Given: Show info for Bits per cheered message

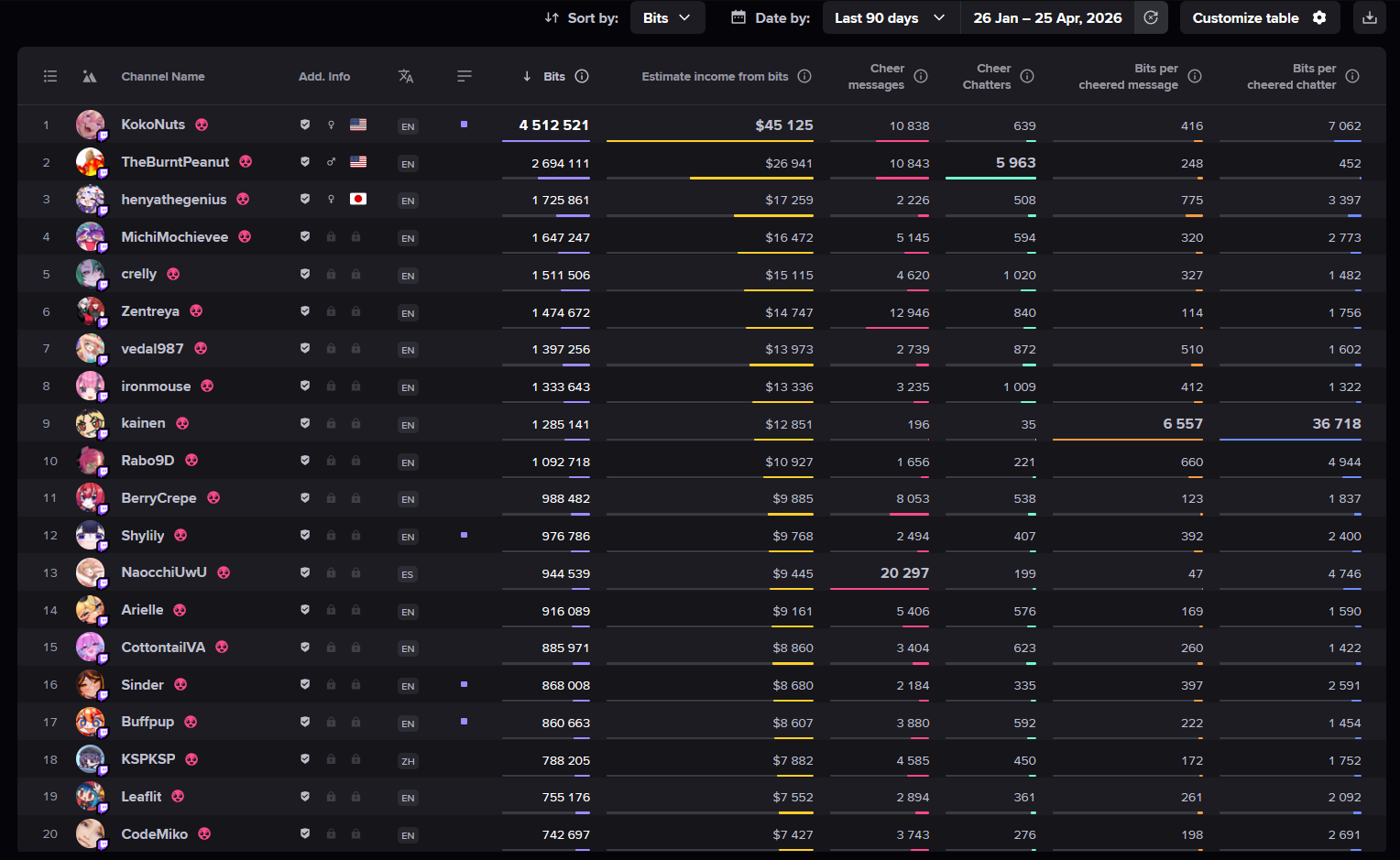Looking at the screenshot, I should [x=1195, y=76].
